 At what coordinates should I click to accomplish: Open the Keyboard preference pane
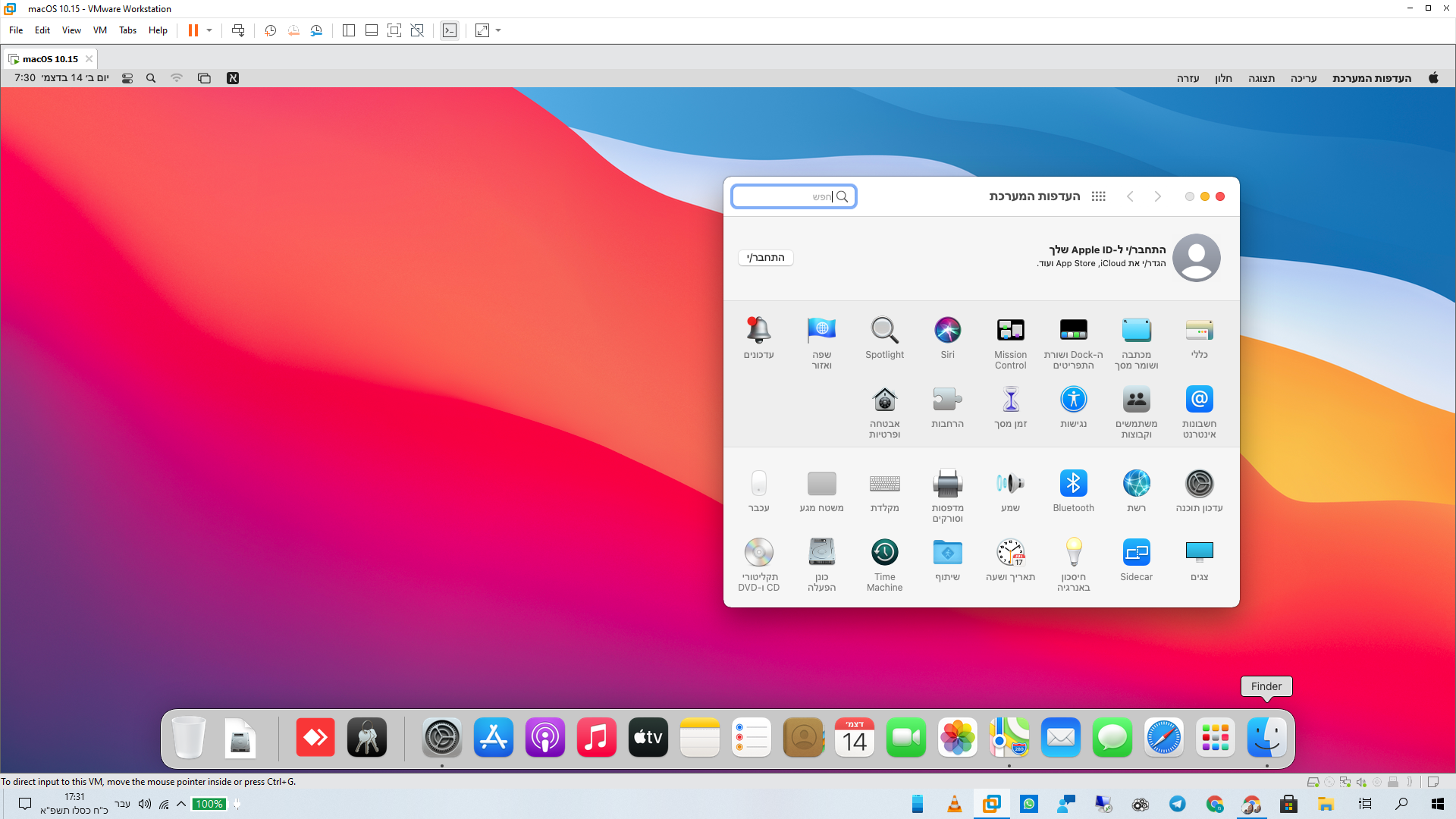(x=884, y=491)
